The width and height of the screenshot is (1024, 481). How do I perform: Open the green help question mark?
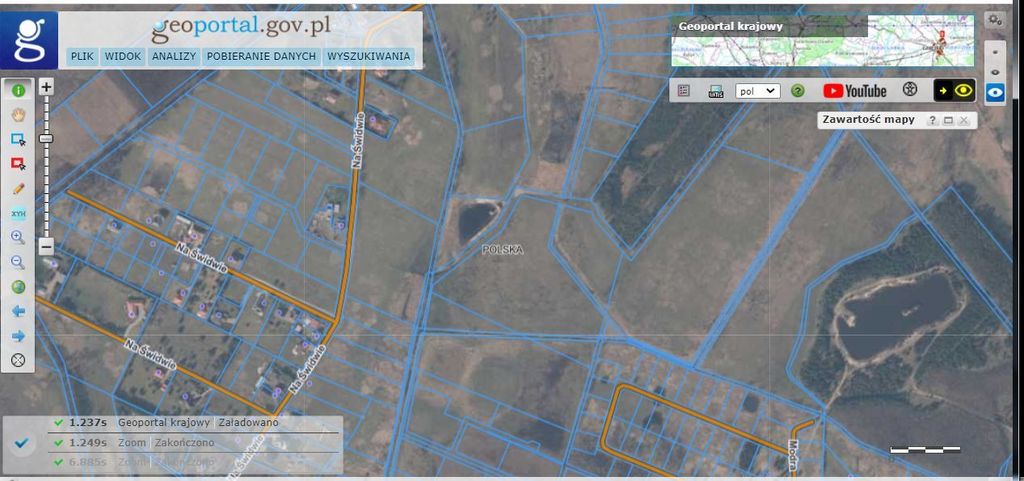pos(798,90)
